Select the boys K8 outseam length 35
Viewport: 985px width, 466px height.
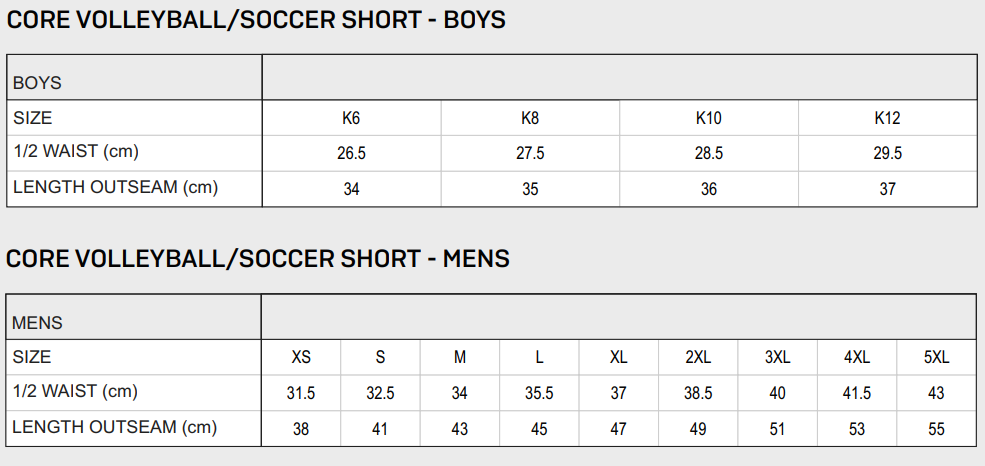(x=530, y=189)
